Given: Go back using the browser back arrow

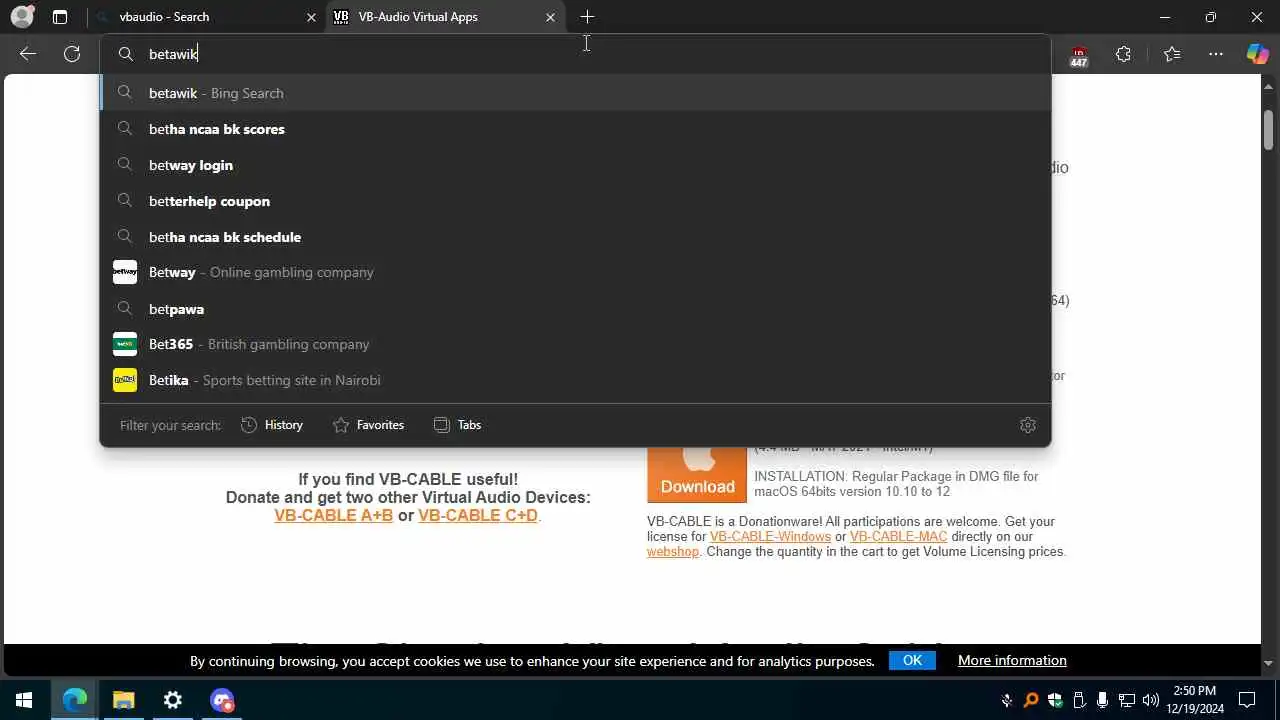Looking at the screenshot, I should click(x=28, y=54).
